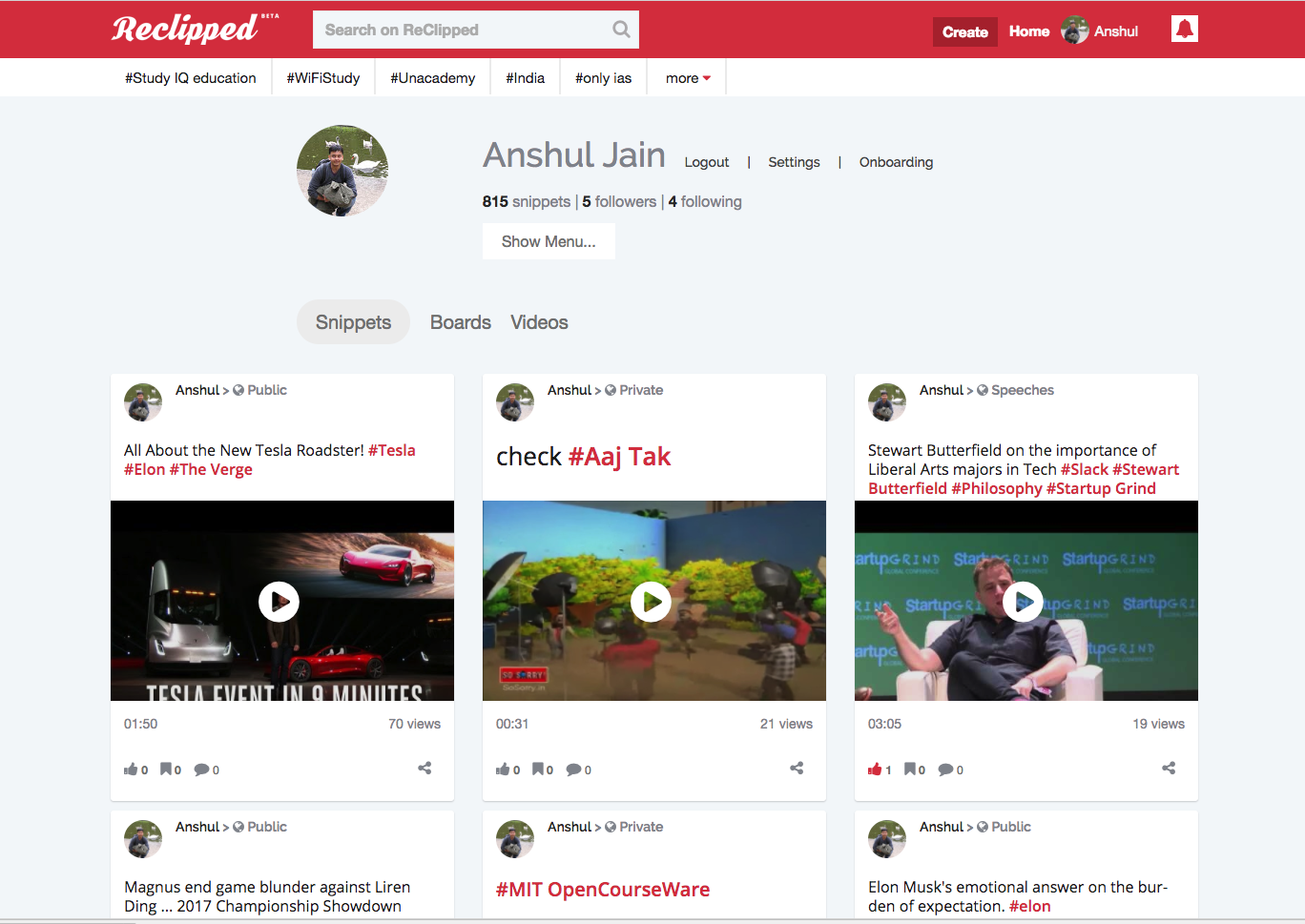Screen dimensions: 1305x924
Task: Open #India tag
Action: (525, 78)
